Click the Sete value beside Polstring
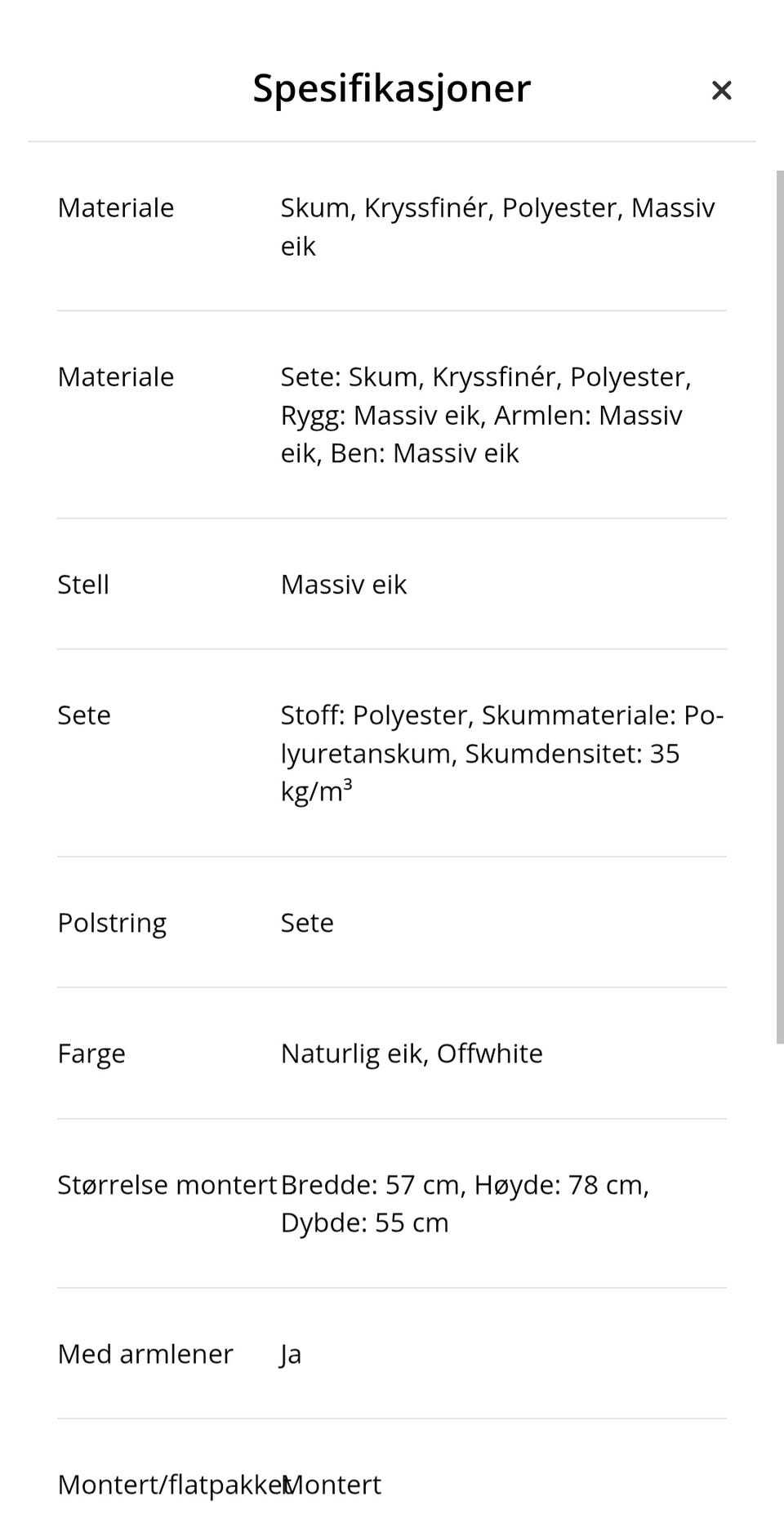 (x=307, y=922)
